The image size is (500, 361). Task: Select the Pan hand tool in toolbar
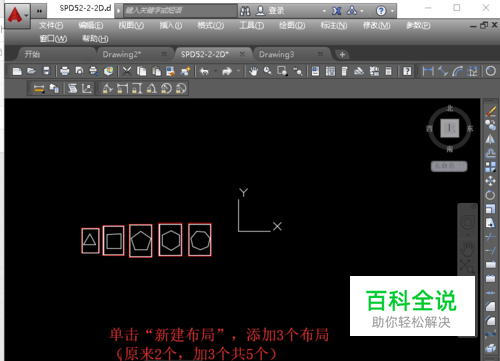[254, 71]
